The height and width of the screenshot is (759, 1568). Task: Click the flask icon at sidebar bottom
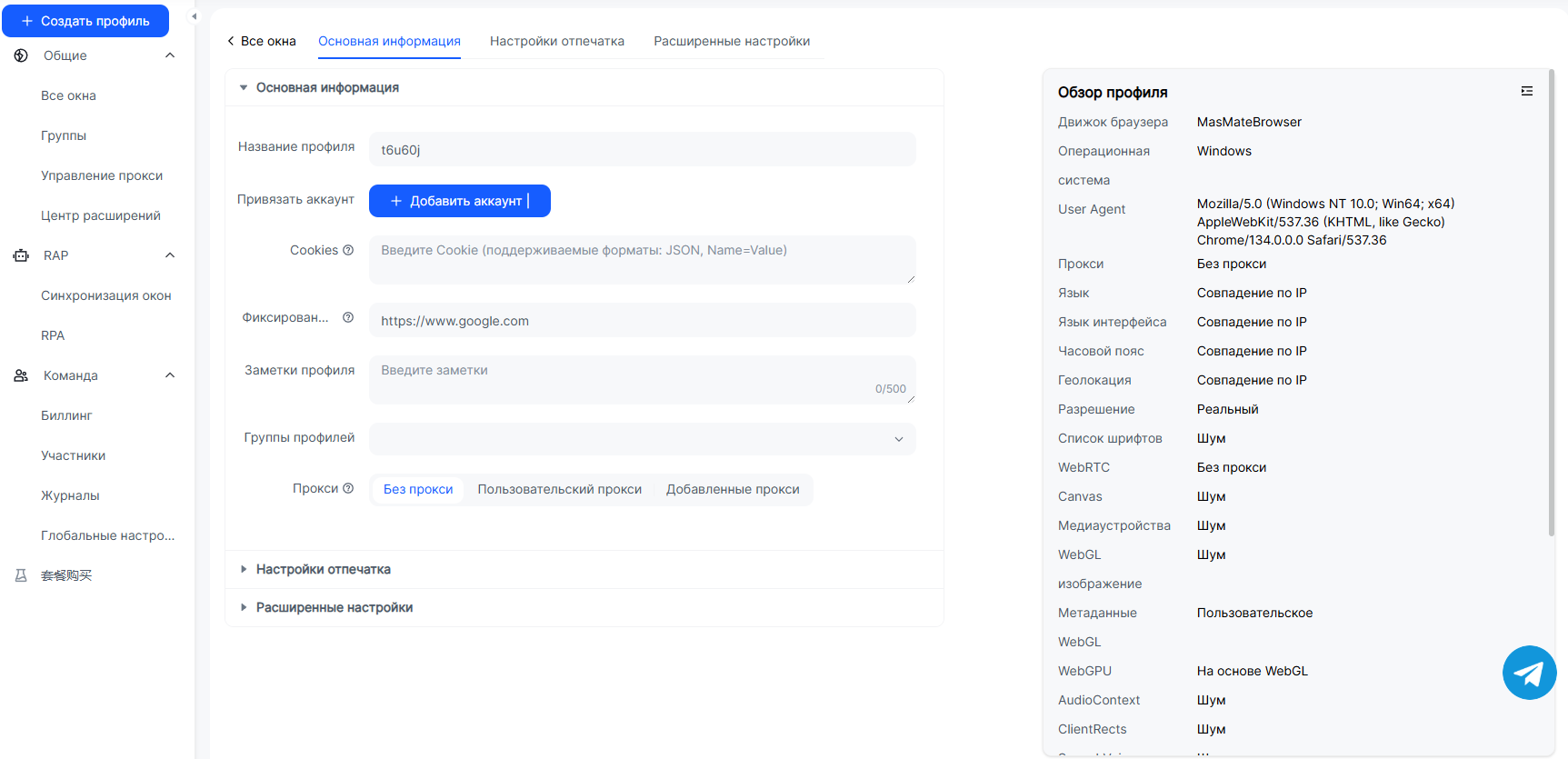click(x=21, y=575)
